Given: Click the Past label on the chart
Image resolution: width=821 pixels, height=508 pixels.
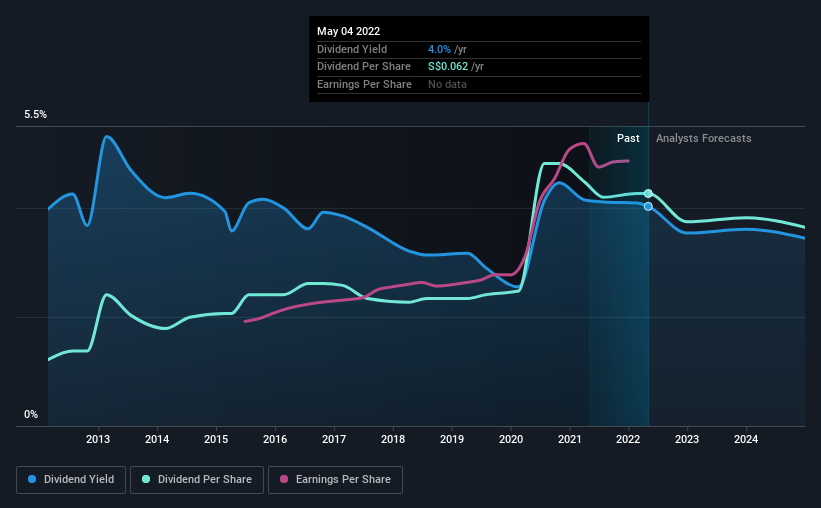Looking at the screenshot, I should 628,138.
